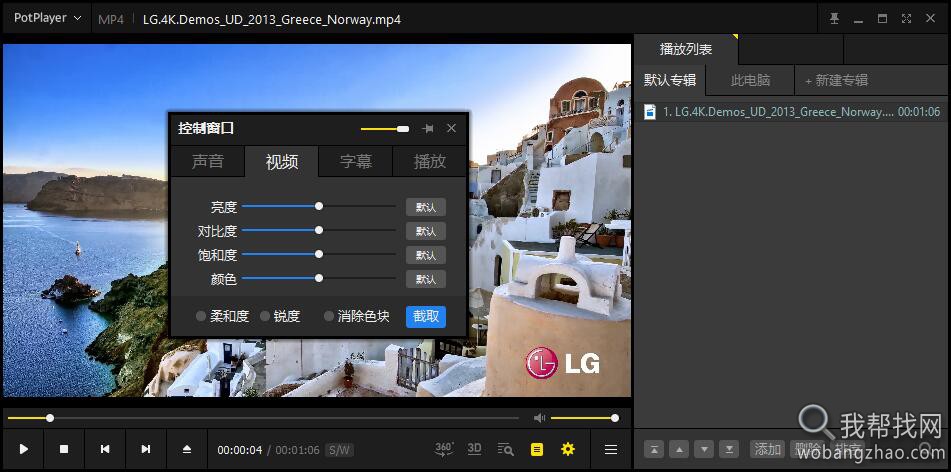Stop the video with the stop button
951x472 pixels.
click(x=64, y=449)
